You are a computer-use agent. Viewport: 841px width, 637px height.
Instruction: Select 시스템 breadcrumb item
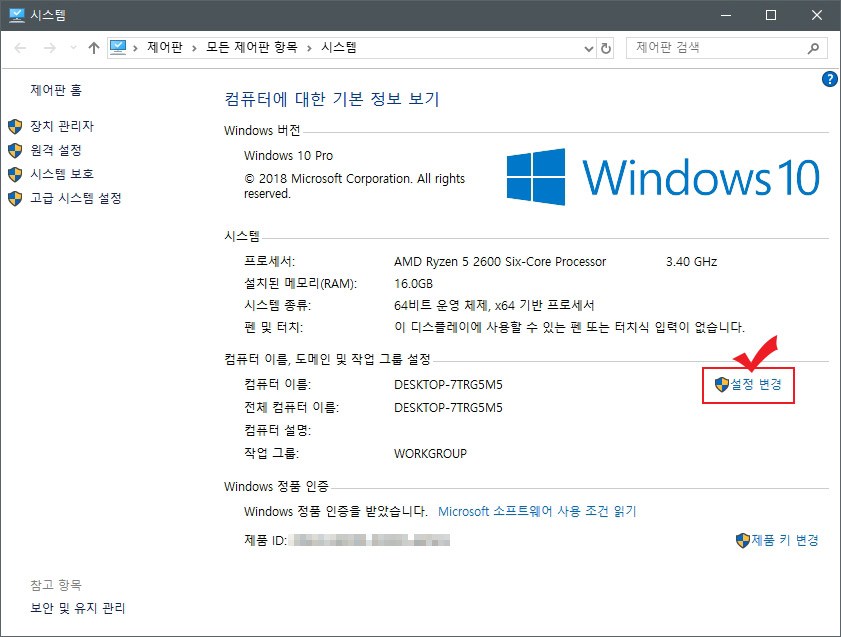coord(338,48)
